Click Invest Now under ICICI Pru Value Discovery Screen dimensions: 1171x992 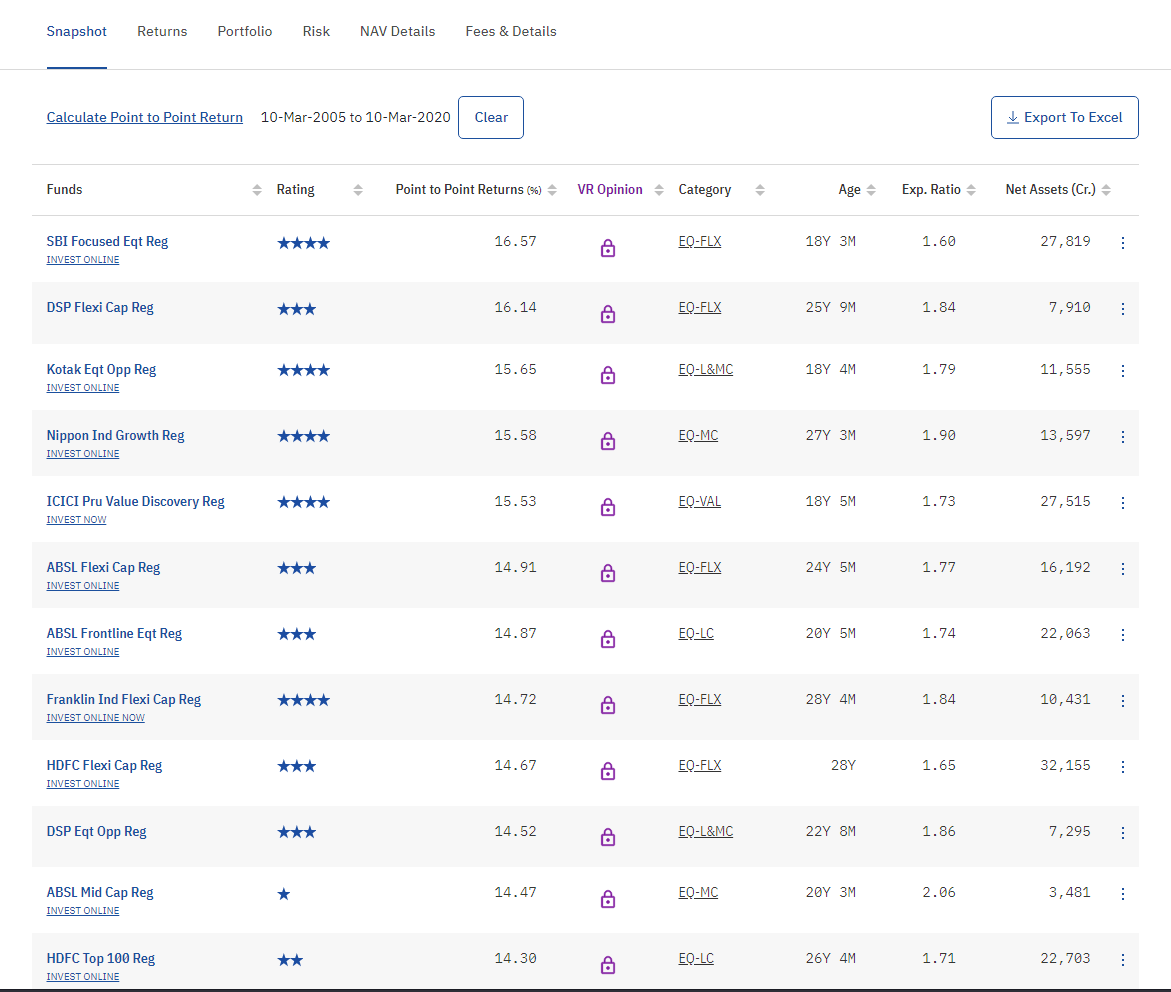tap(76, 520)
